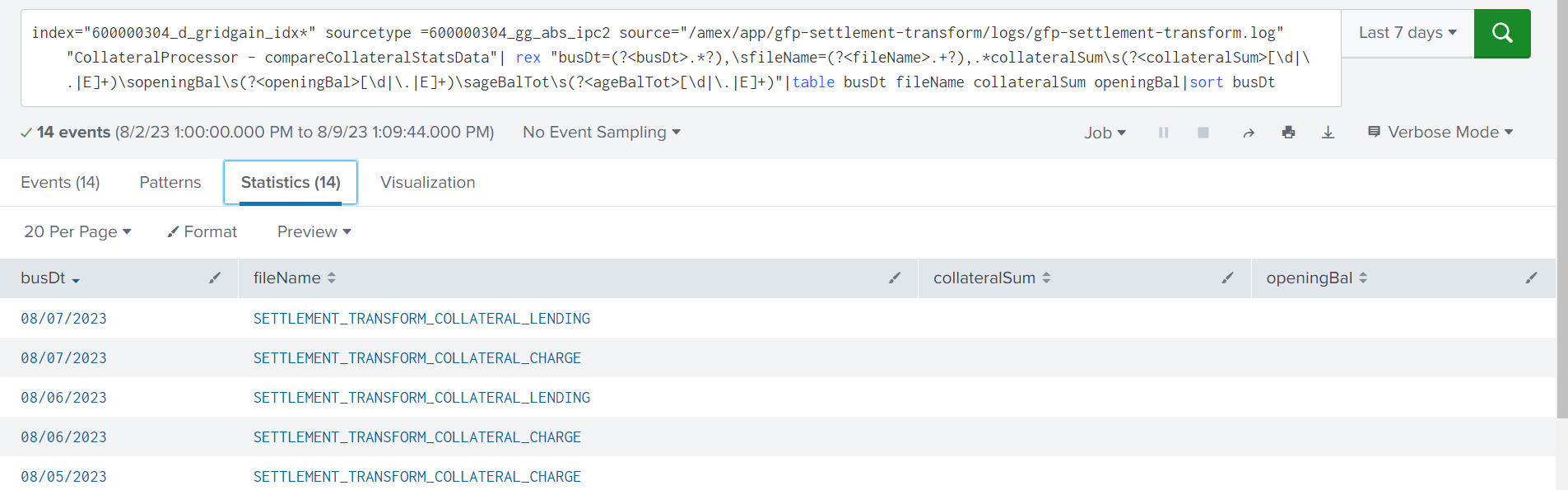Edit the busDt column with pencil icon
The image size is (1568, 490).
pyautogui.click(x=215, y=278)
